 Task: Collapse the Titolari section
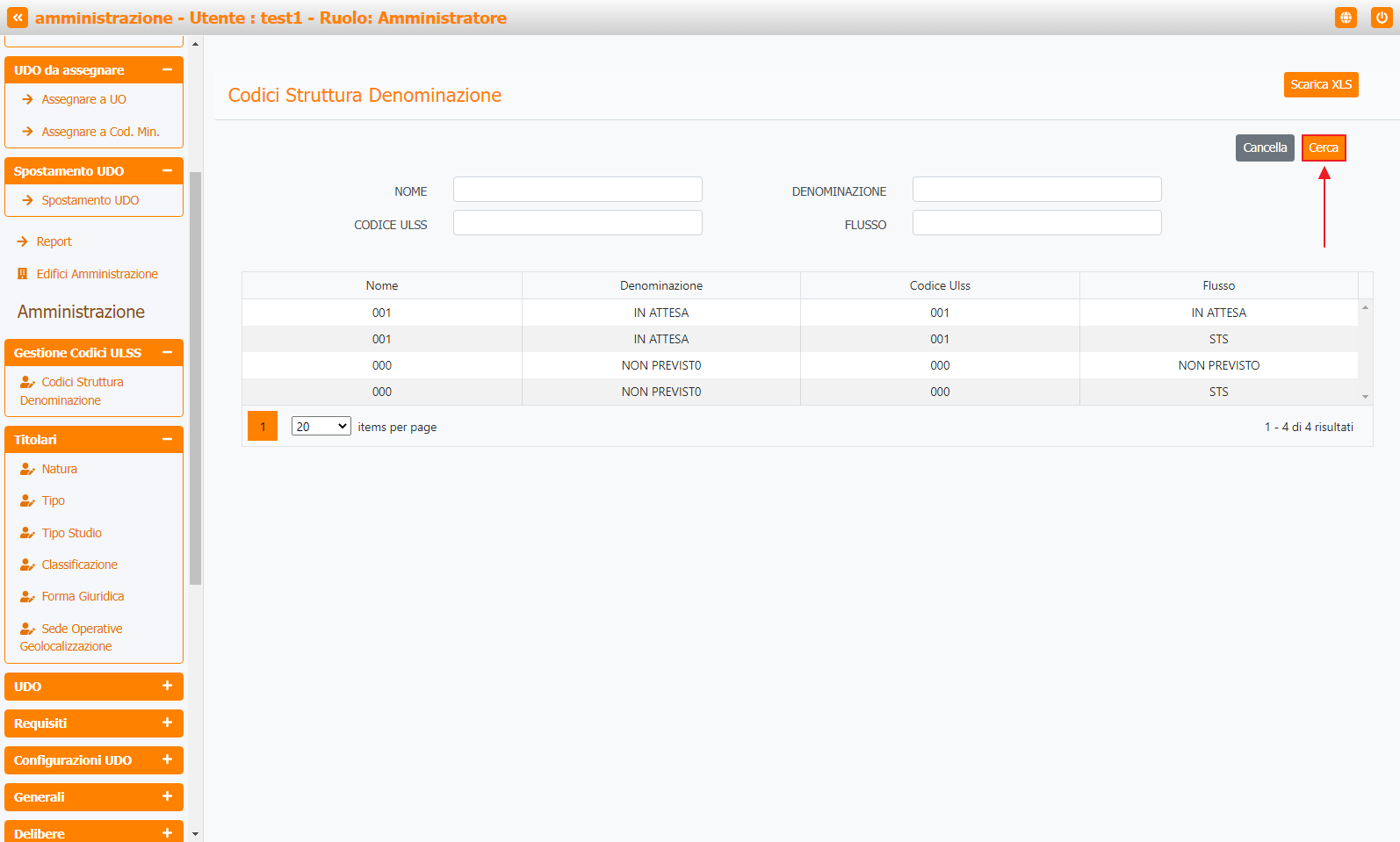pos(167,439)
